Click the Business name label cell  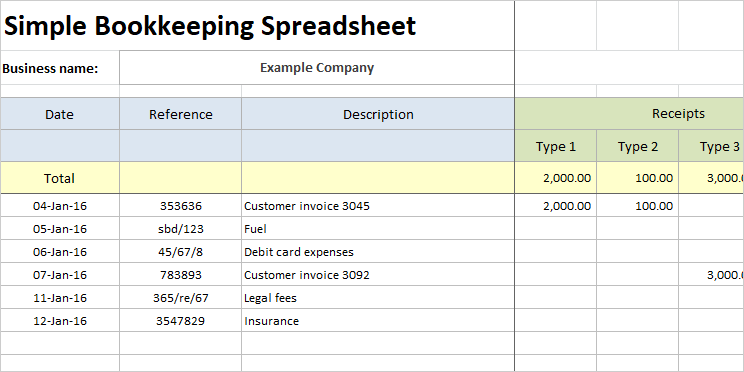(x=60, y=68)
